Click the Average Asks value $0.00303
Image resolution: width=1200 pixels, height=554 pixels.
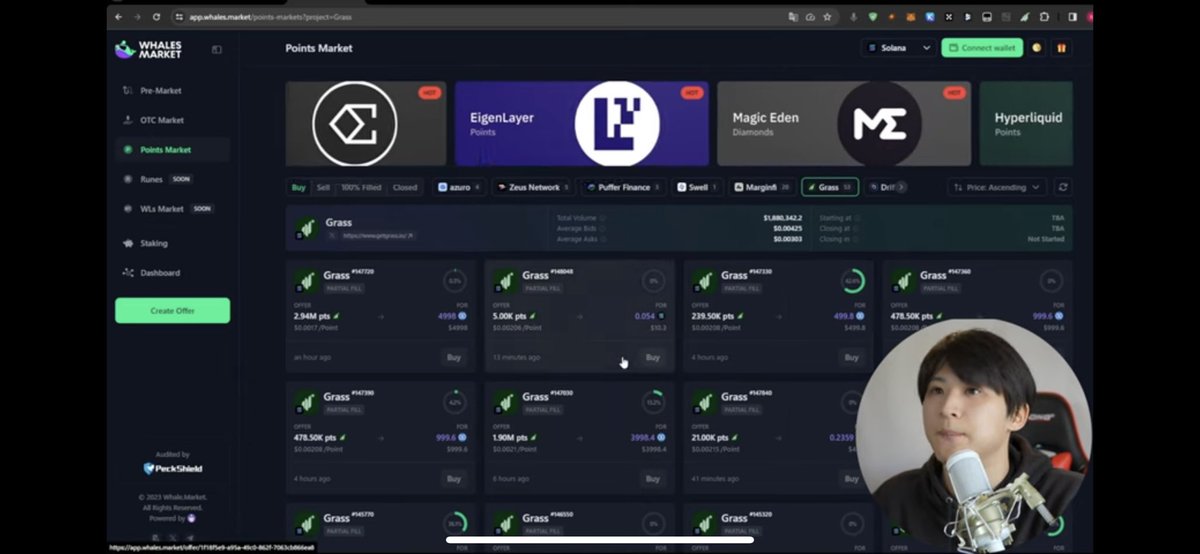point(787,239)
